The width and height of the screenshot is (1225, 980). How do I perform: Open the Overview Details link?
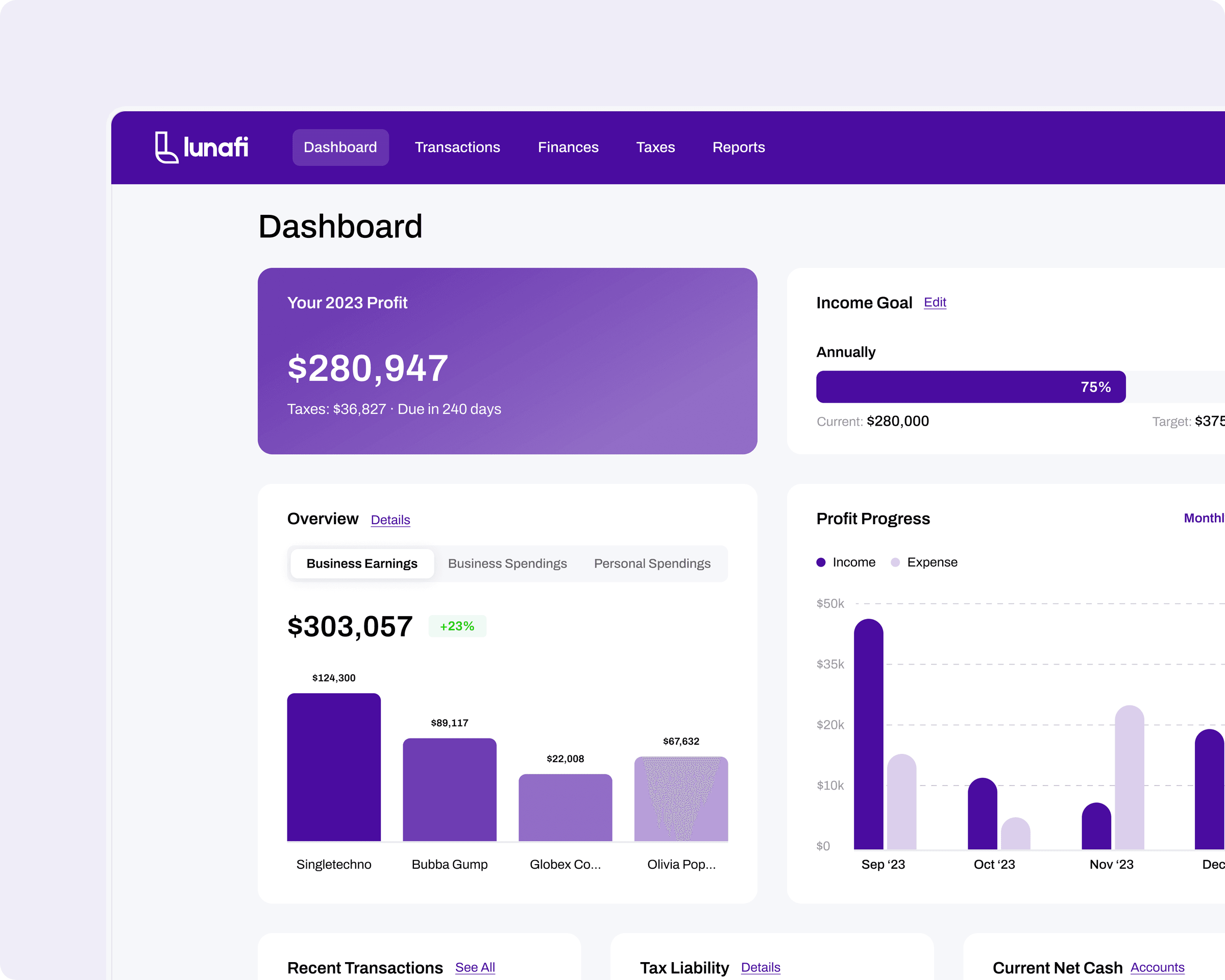point(390,520)
